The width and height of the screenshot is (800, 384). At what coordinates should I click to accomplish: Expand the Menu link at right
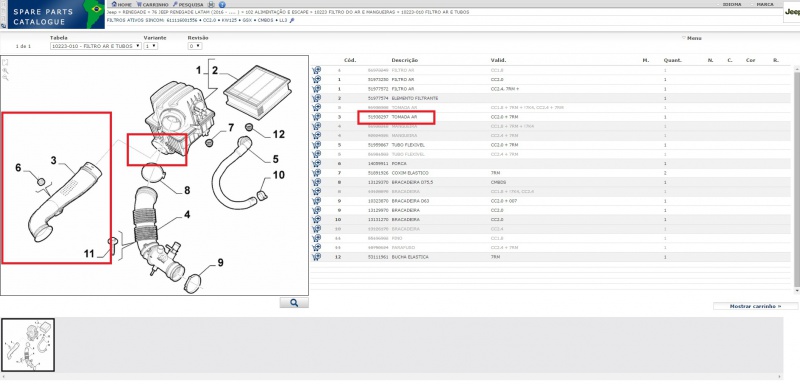(692, 38)
